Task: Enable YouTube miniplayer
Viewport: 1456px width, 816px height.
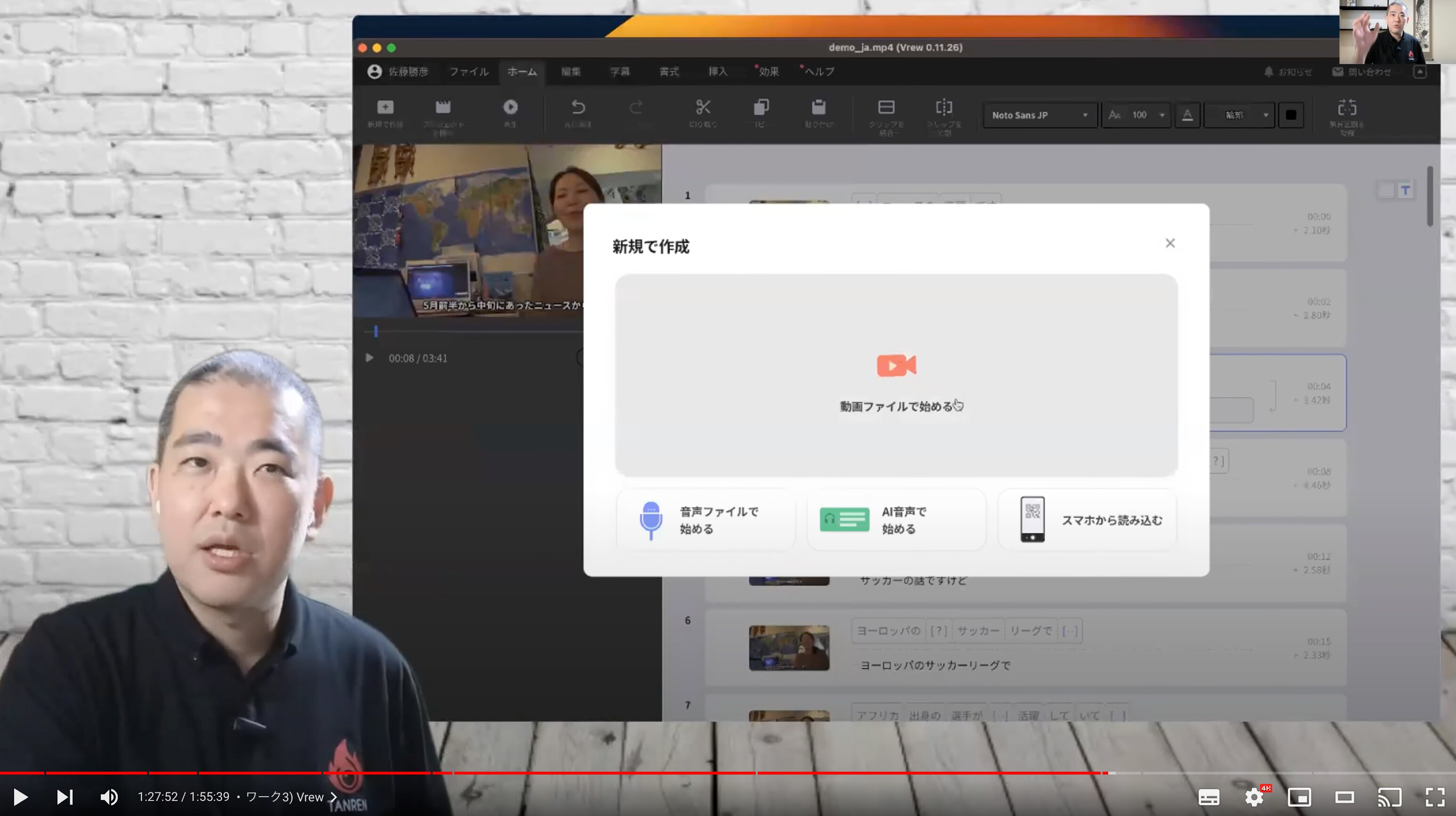Action: pyautogui.click(x=1300, y=797)
